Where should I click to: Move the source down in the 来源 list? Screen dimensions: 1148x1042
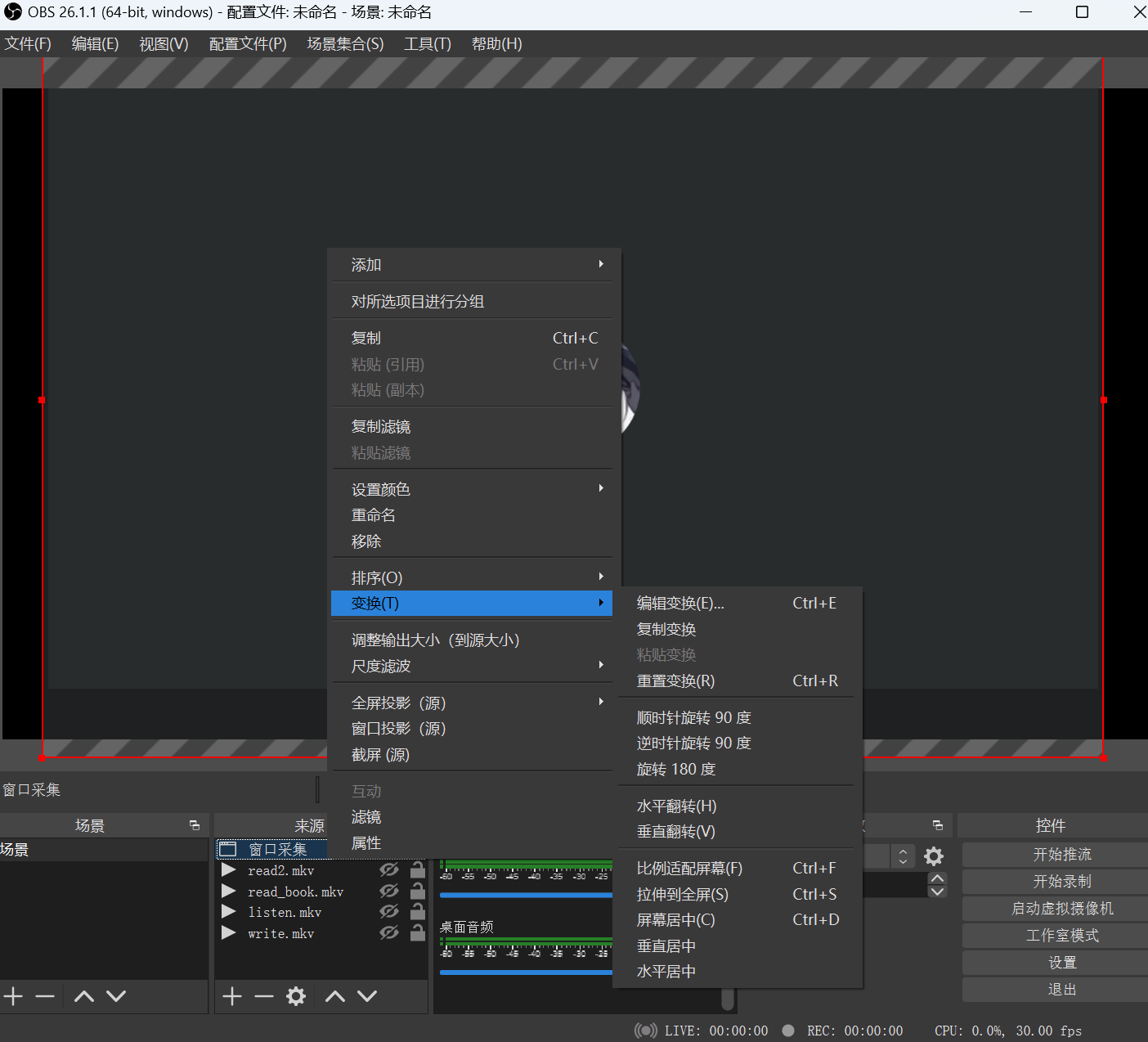367,995
